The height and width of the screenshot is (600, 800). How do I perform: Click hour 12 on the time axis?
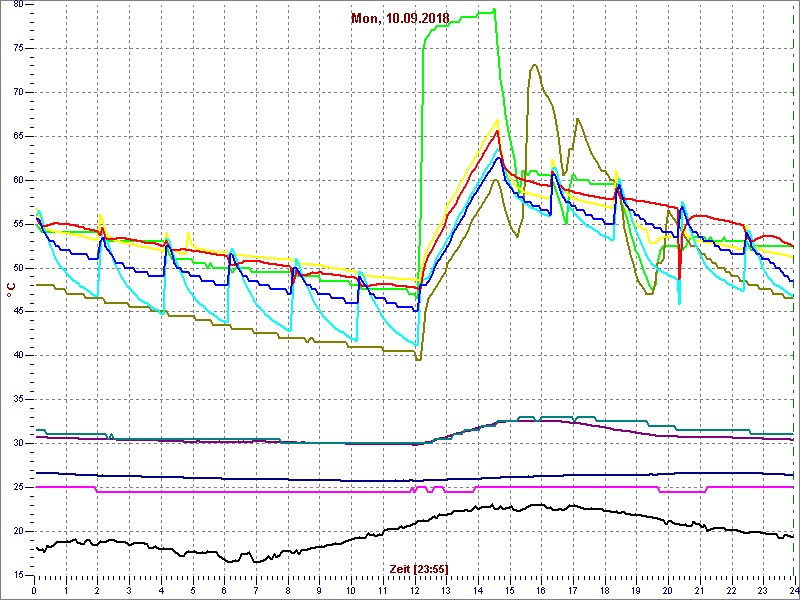click(x=415, y=590)
